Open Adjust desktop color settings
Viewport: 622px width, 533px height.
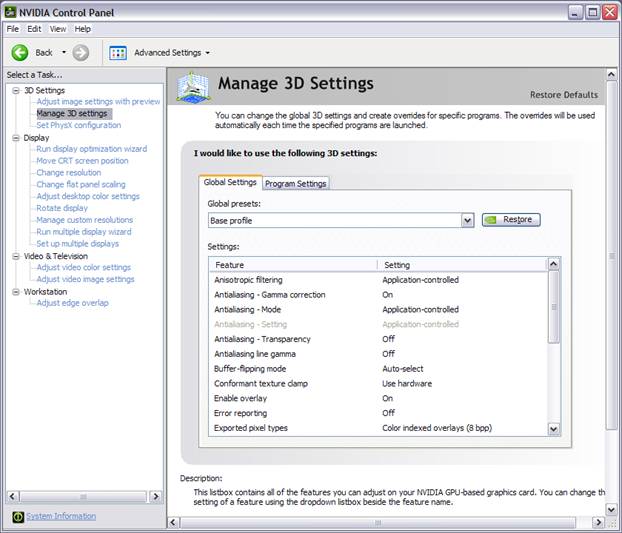click(88, 196)
